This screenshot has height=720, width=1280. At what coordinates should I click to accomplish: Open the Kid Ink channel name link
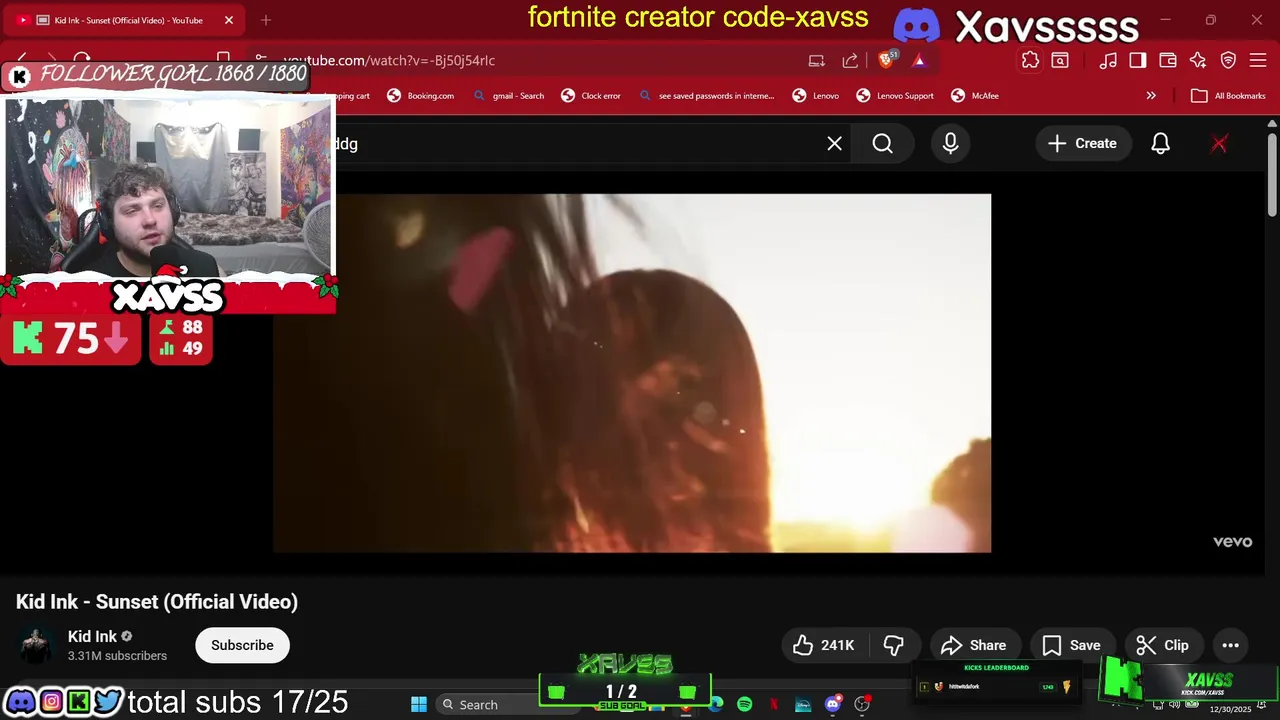[x=92, y=636]
